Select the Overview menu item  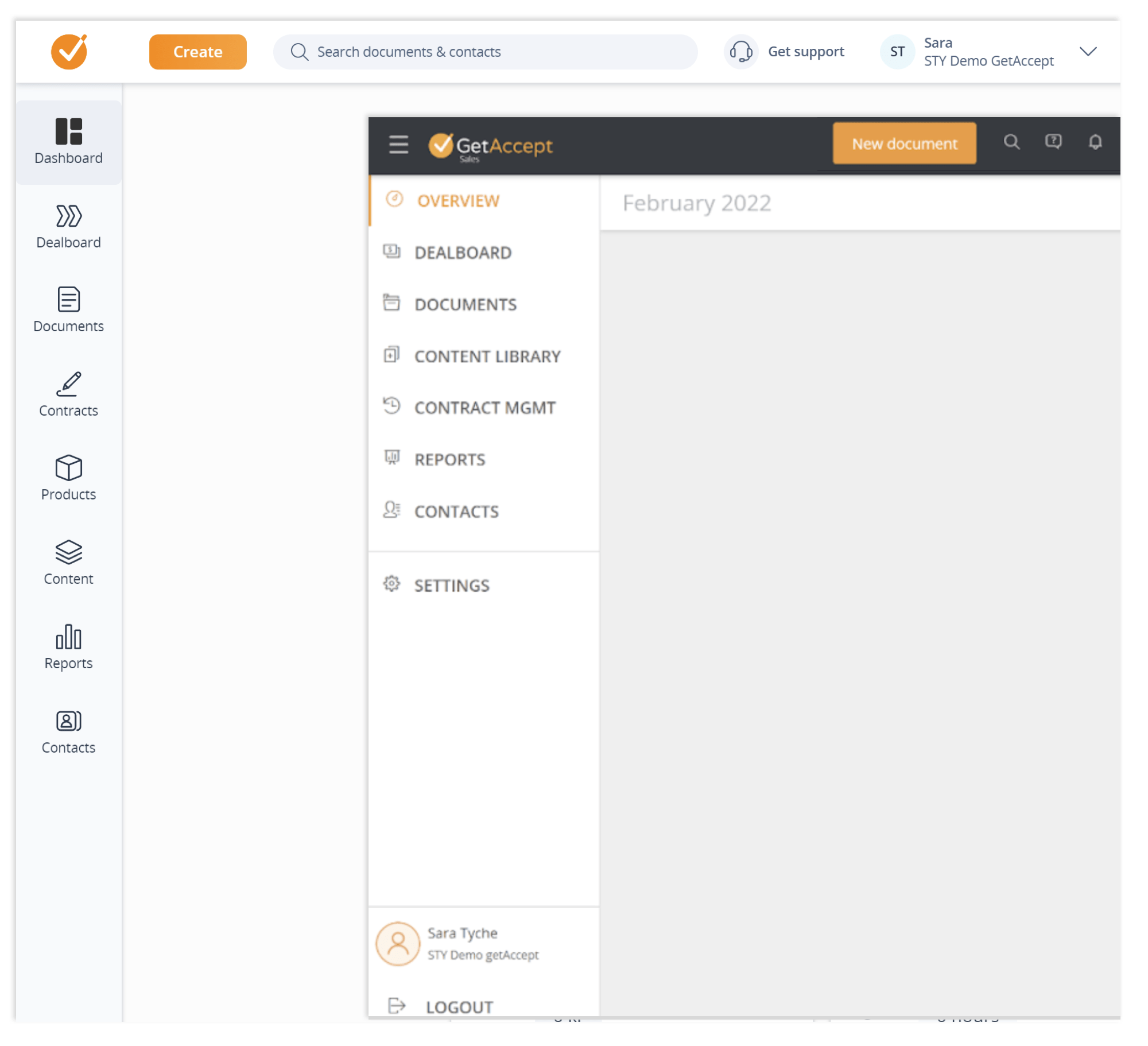click(x=458, y=200)
